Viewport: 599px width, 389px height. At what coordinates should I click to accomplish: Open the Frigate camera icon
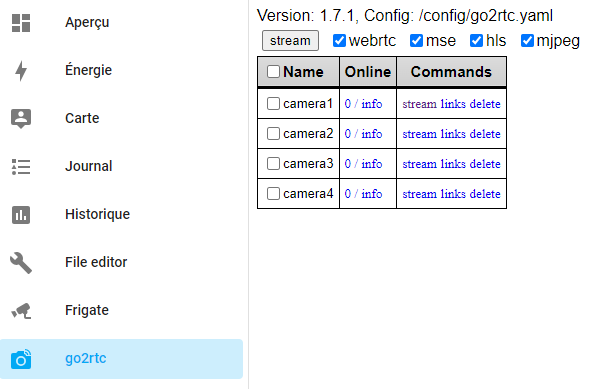click(21, 311)
